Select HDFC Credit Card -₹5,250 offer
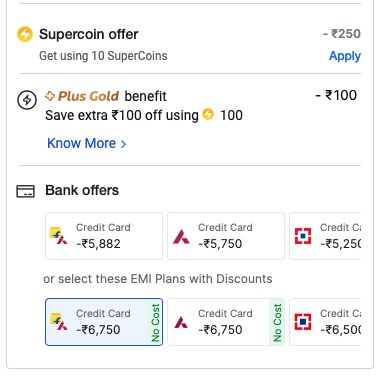This screenshot has height=377, width=379. 325,236
